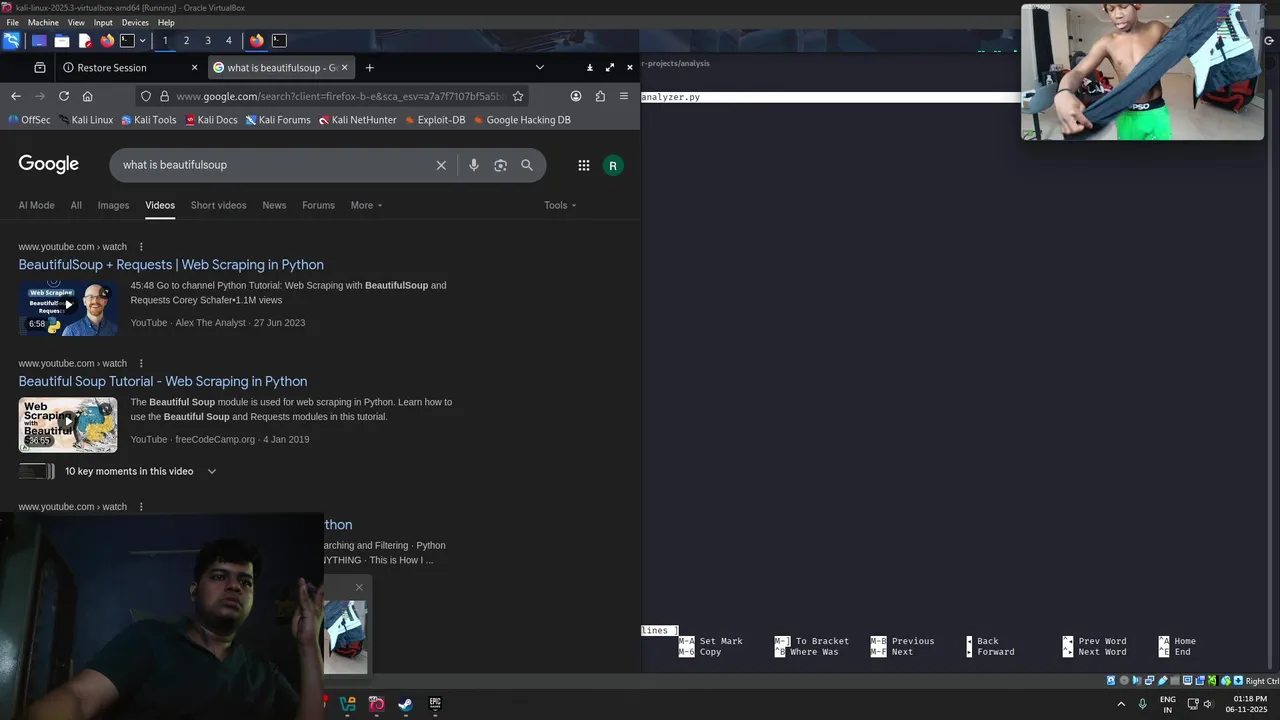Switch to Images results tab
Viewport: 1280px width, 720px height.
click(x=113, y=205)
